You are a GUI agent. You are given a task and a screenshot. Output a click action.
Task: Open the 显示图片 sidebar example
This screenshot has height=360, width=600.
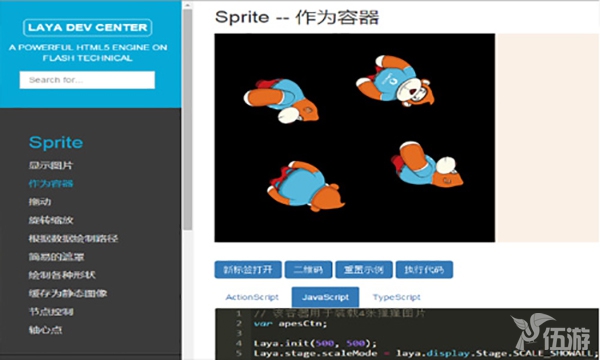coord(51,165)
